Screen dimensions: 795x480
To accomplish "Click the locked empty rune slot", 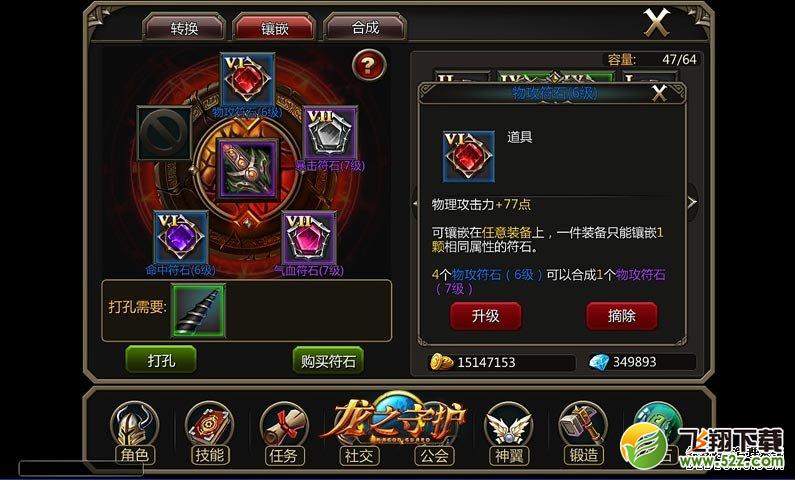I will [165, 133].
